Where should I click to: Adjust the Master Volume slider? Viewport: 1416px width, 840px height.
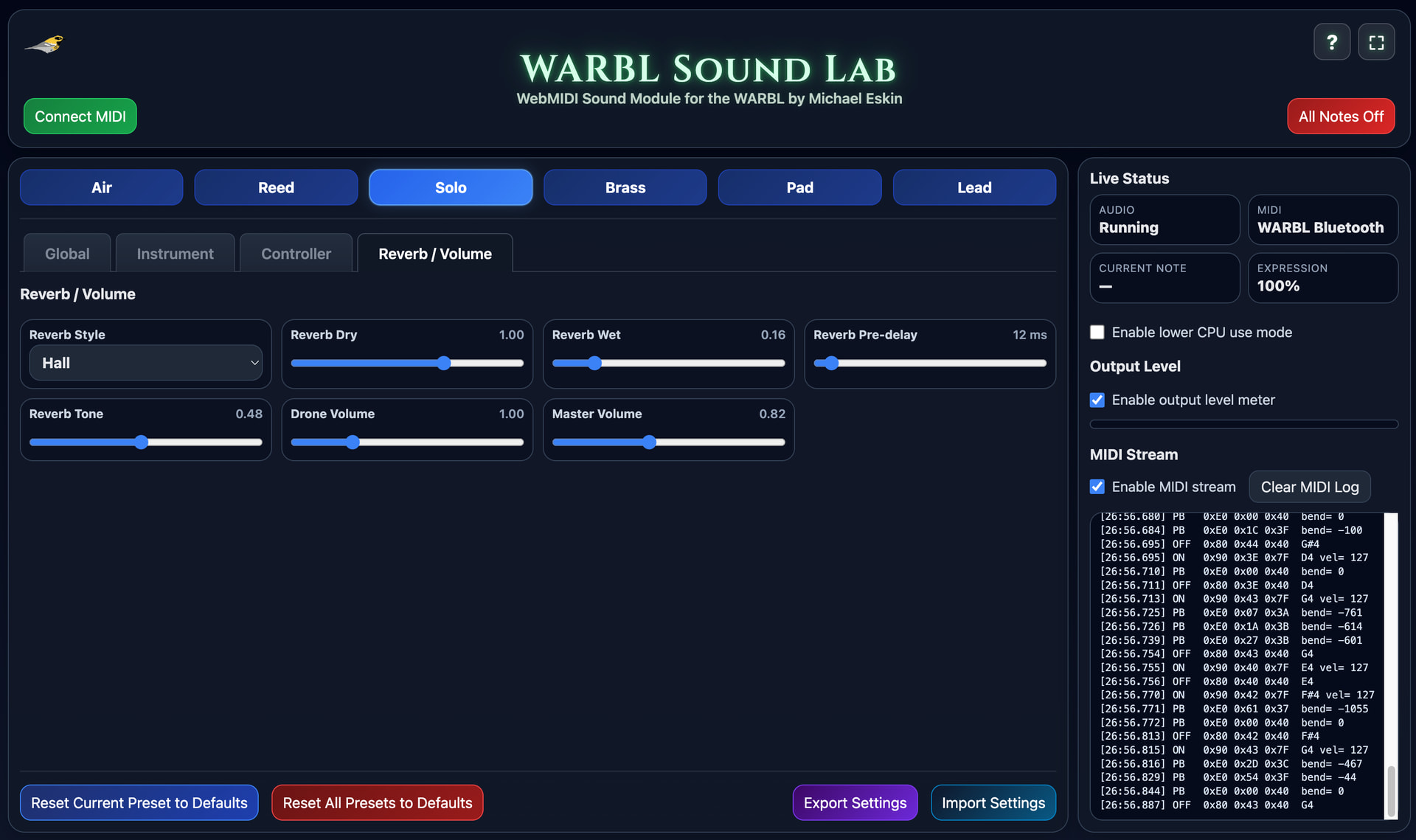668,442
